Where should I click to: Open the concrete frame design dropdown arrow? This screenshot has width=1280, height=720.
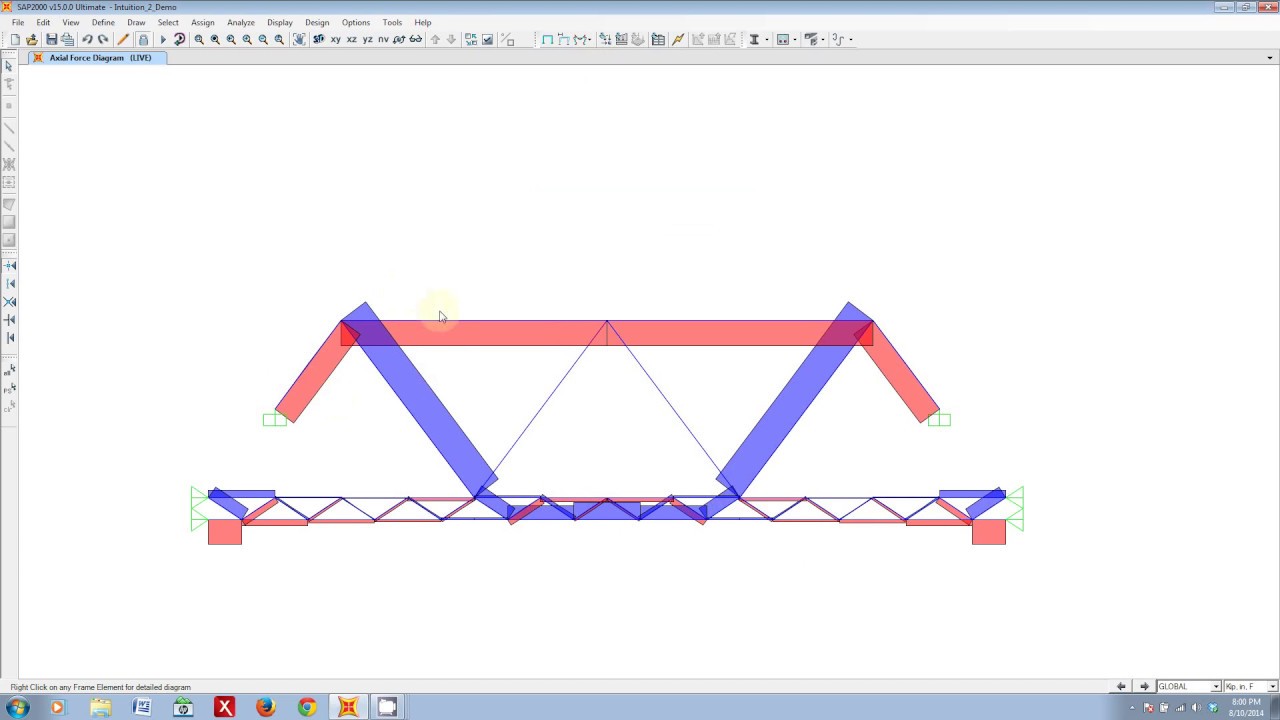click(x=794, y=40)
